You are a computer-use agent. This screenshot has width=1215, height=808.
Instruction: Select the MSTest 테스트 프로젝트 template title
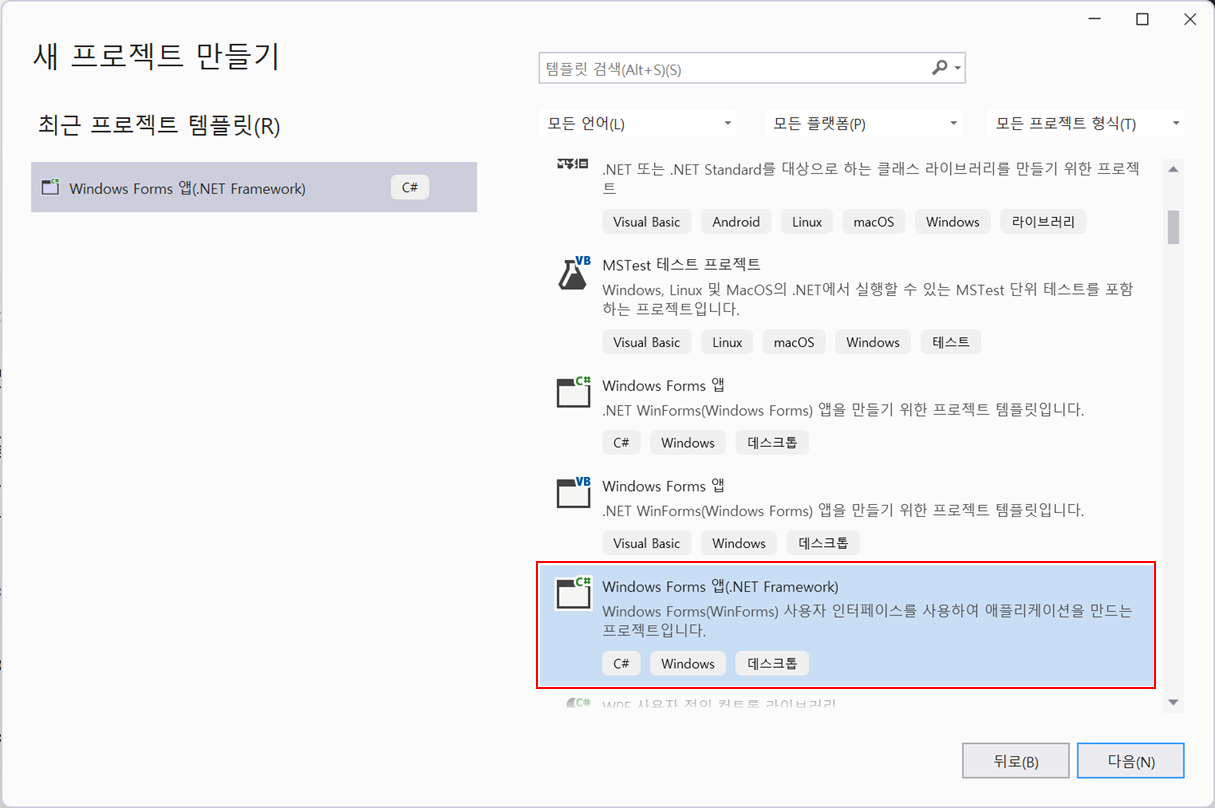(681, 265)
